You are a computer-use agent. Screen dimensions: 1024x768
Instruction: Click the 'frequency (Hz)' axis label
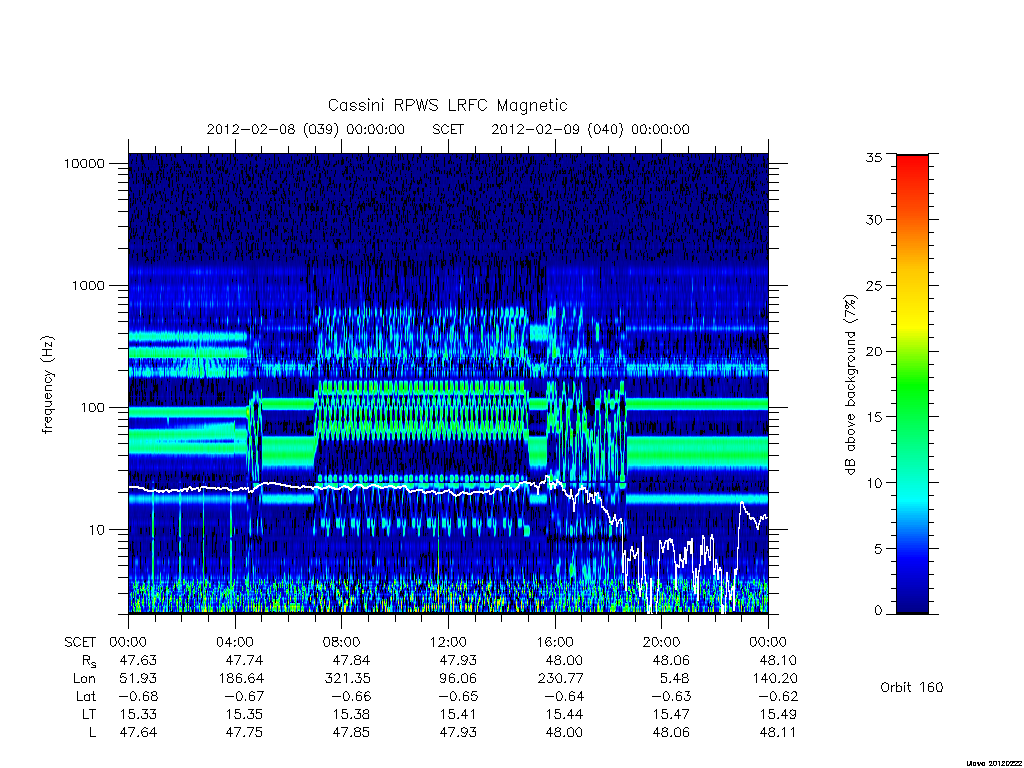[48, 385]
